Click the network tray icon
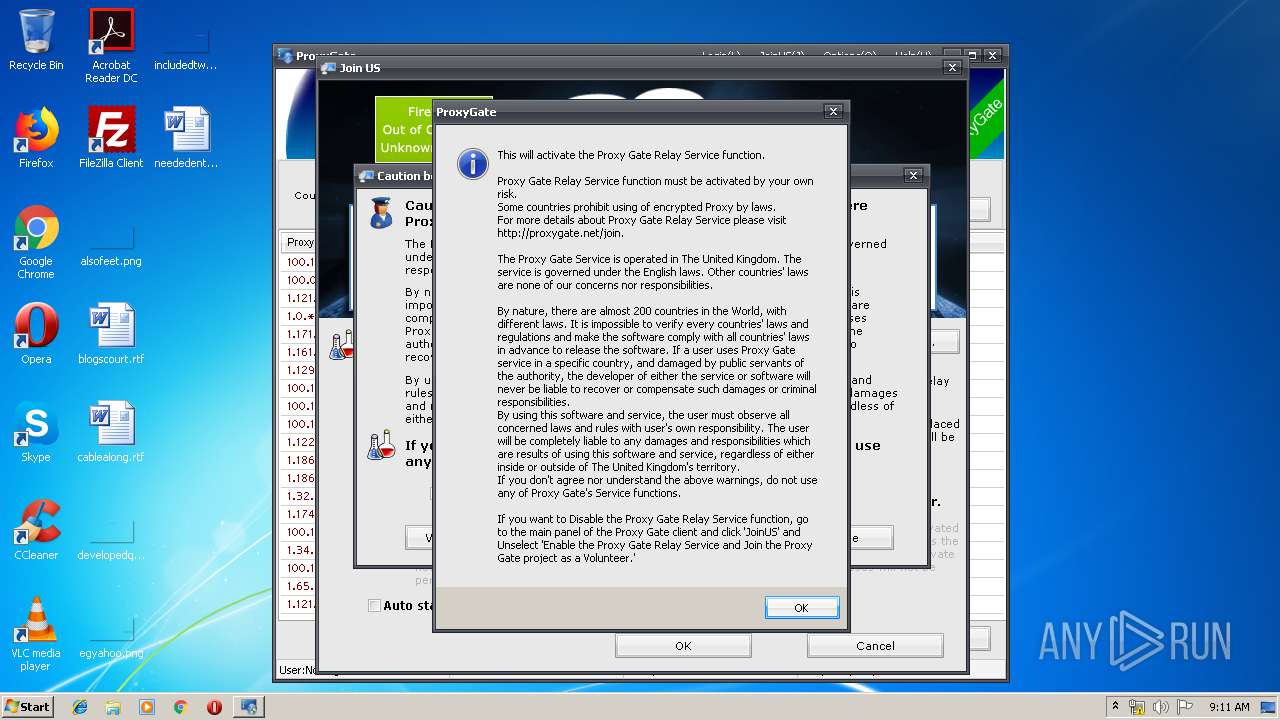1280x720 pixels. [x=1137, y=706]
